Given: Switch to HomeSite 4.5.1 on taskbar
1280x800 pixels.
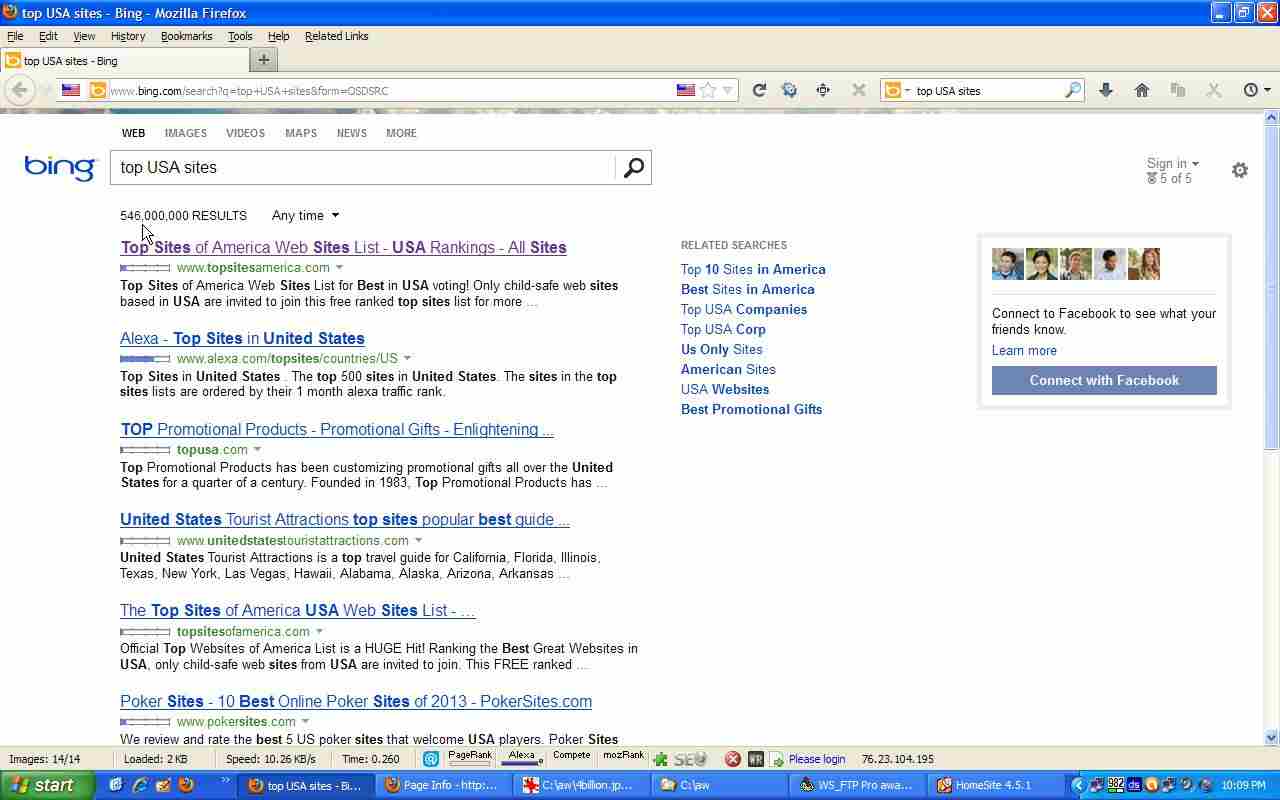Looking at the screenshot, I should pyautogui.click(x=994, y=785).
